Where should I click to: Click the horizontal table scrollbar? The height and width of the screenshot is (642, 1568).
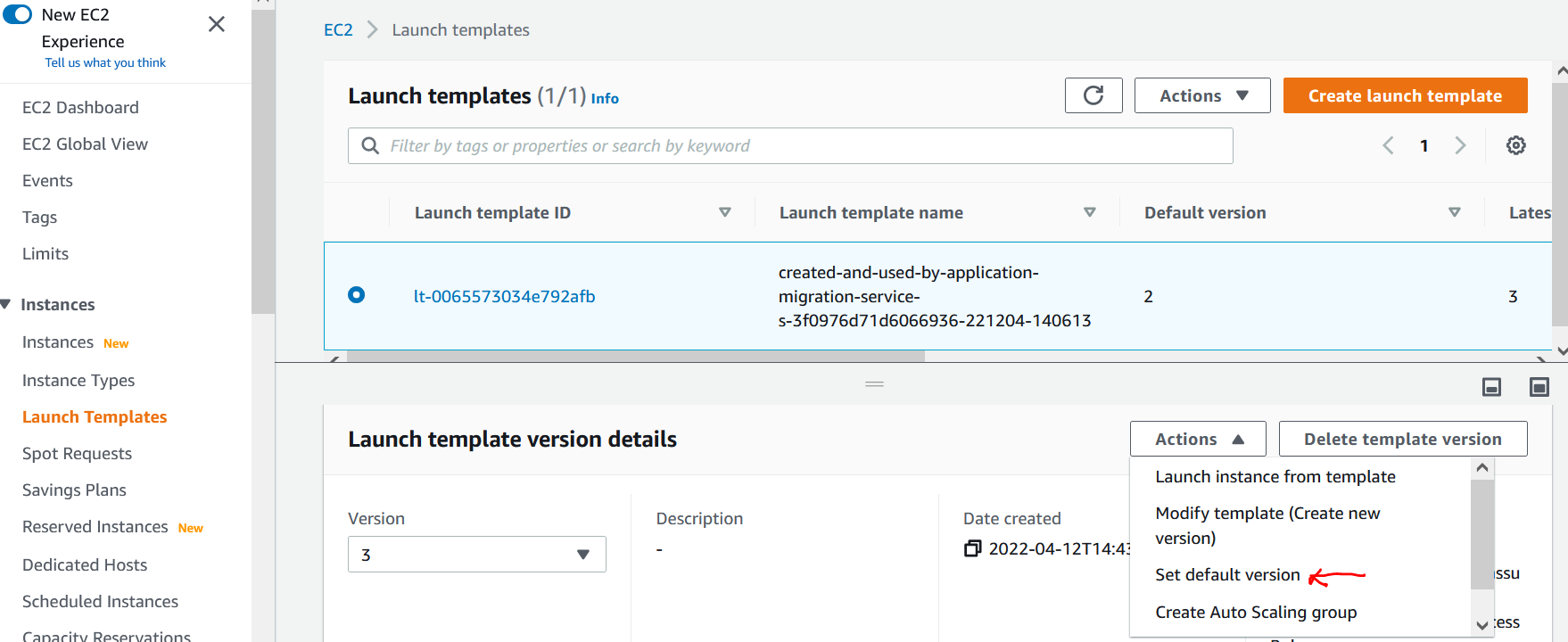coord(635,357)
